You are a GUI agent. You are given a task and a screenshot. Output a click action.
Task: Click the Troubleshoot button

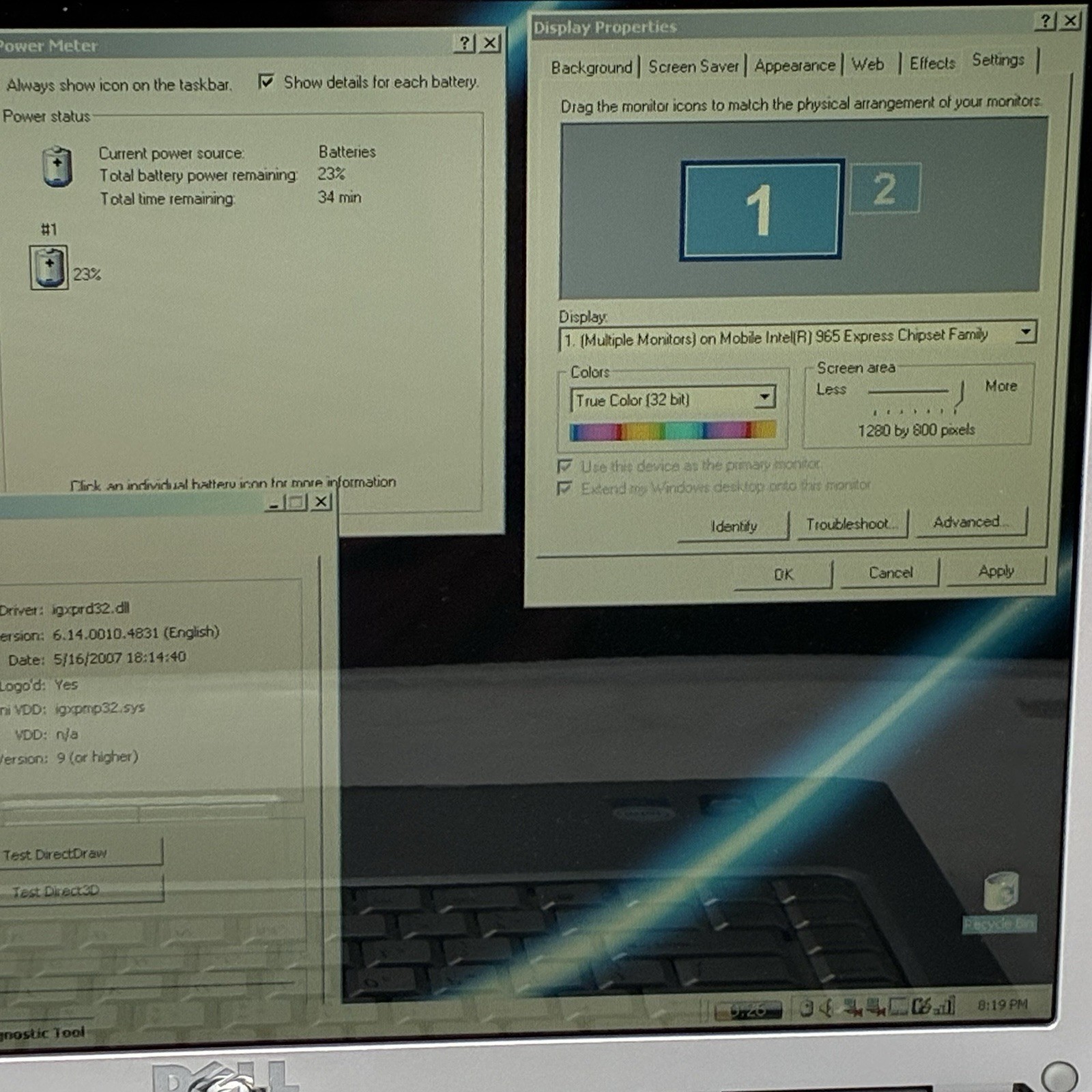coord(851,524)
